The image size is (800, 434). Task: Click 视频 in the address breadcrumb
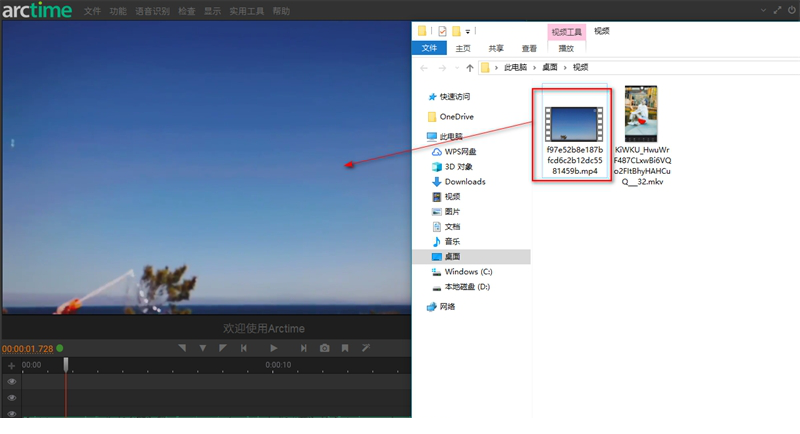click(x=580, y=67)
